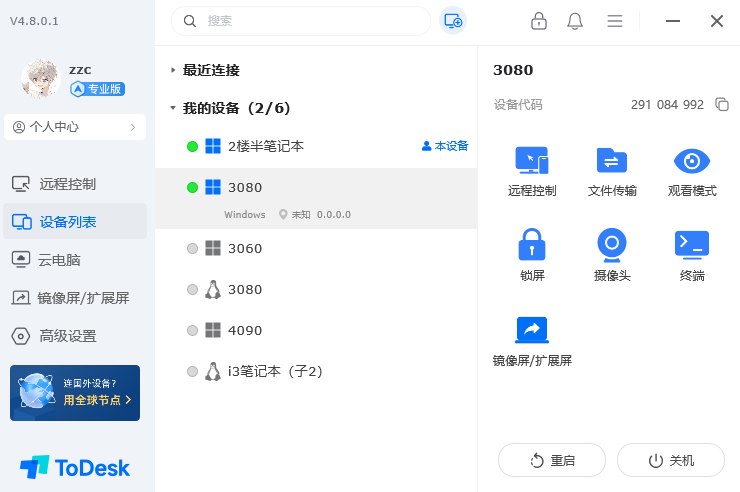Click the add device icon next to search
Image resolution: width=740 pixels, height=492 pixels.
pos(453,21)
